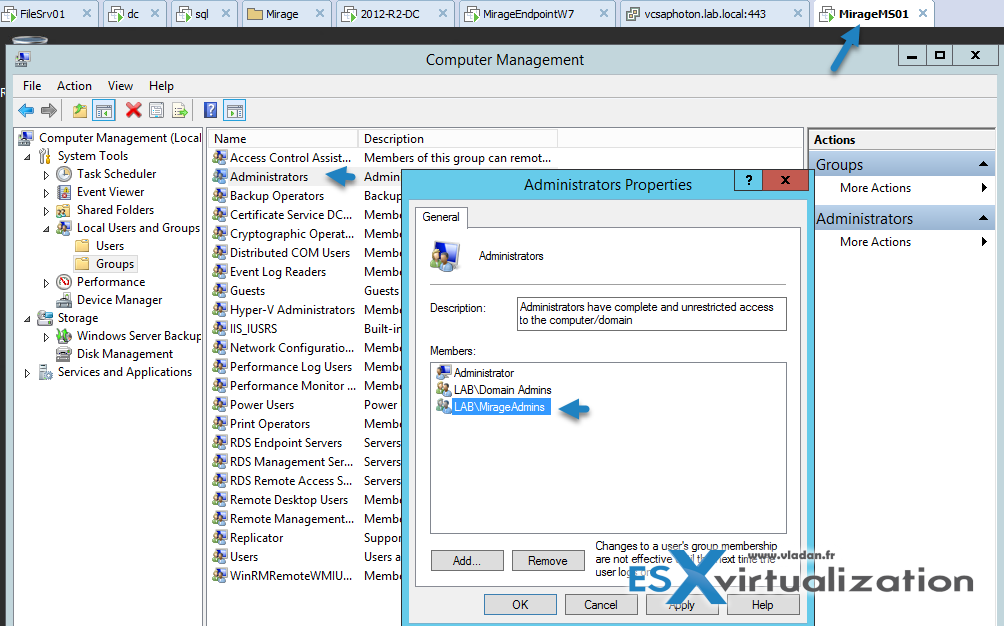Image resolution: width=1004 pixels, height=626 pixels.
Task: Click the Back arrow toolbar icon
Action: coord(26,111)
